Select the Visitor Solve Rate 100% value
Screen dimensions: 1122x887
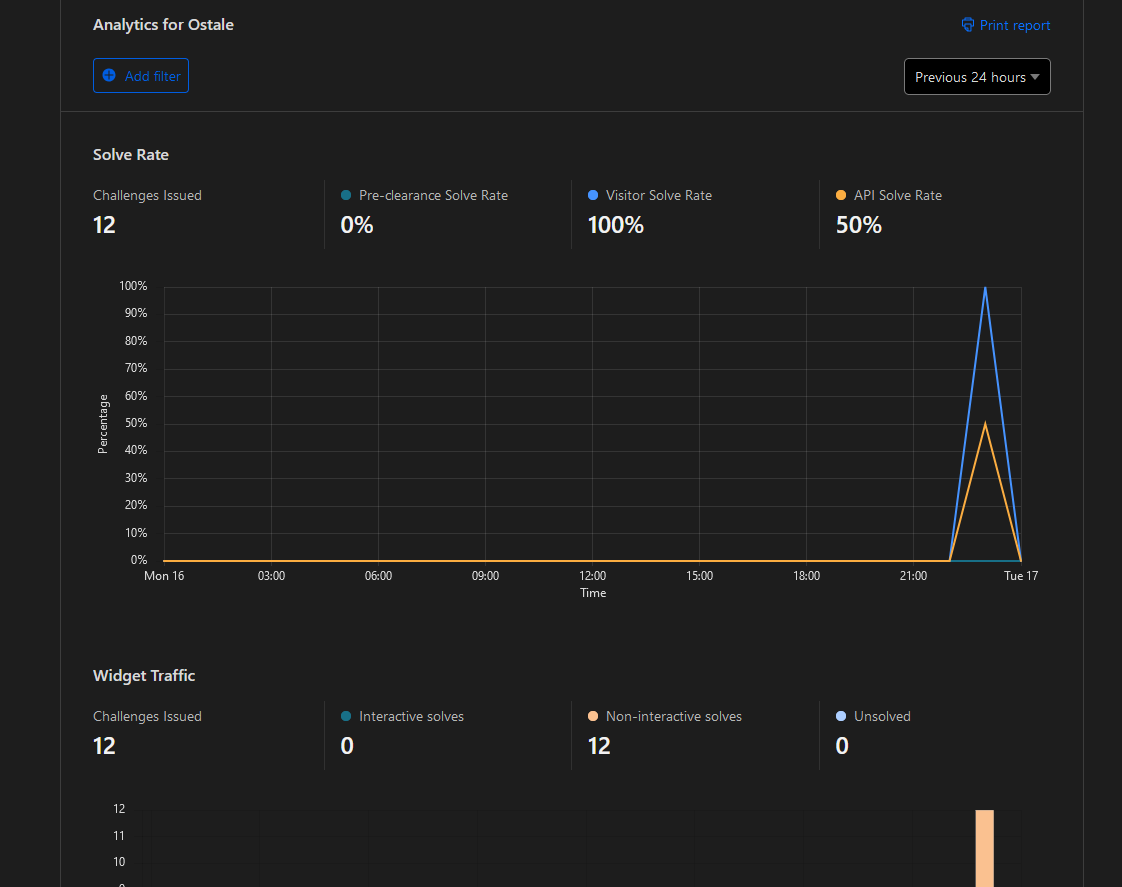click(615, 225)
